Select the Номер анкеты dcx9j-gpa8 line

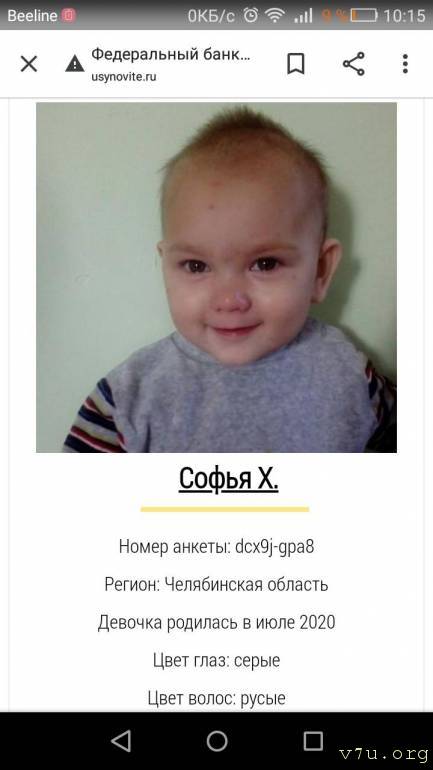216,547
